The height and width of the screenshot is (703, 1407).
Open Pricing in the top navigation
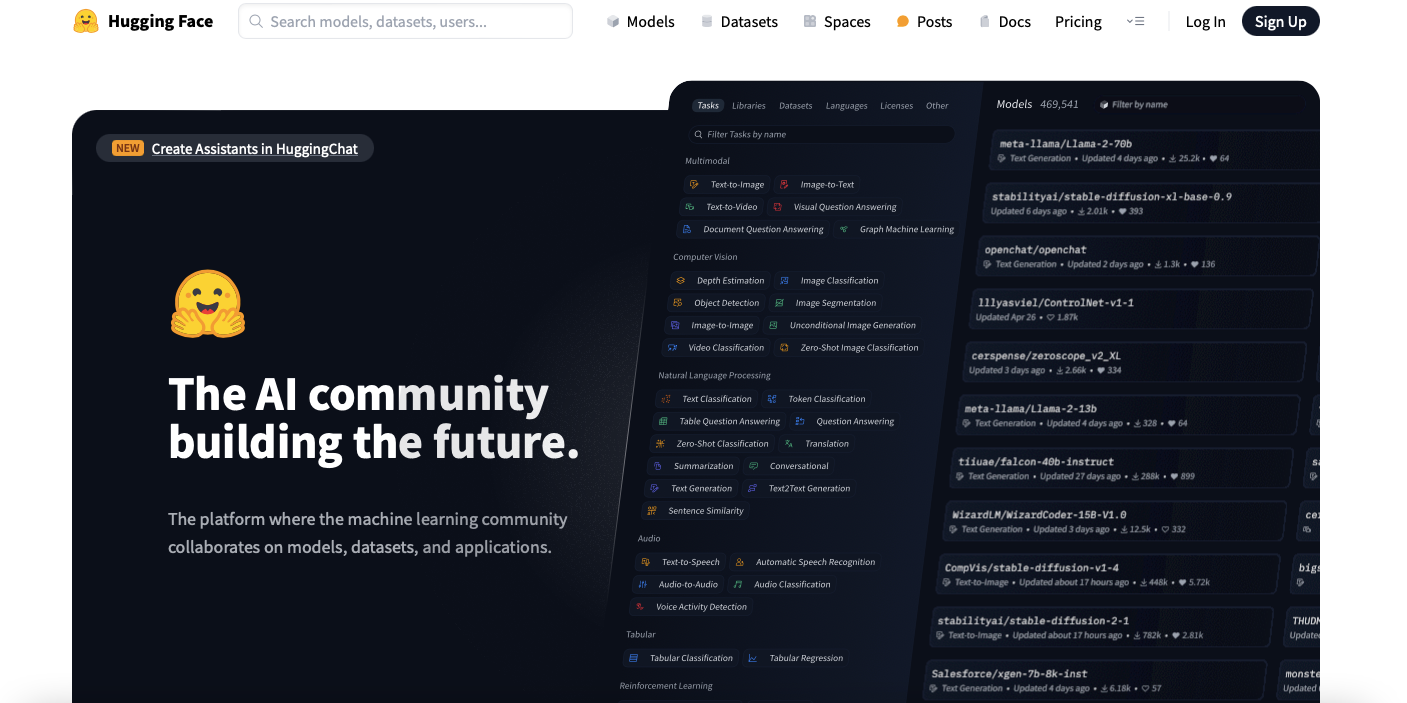point(1078,21)
